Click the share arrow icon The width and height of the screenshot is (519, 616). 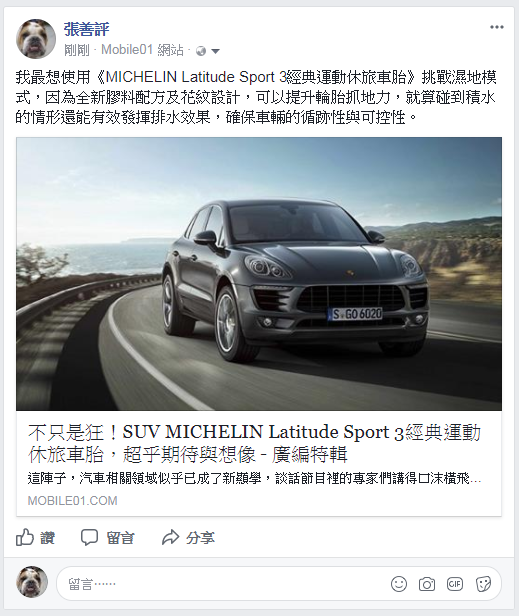coord(171,537)
